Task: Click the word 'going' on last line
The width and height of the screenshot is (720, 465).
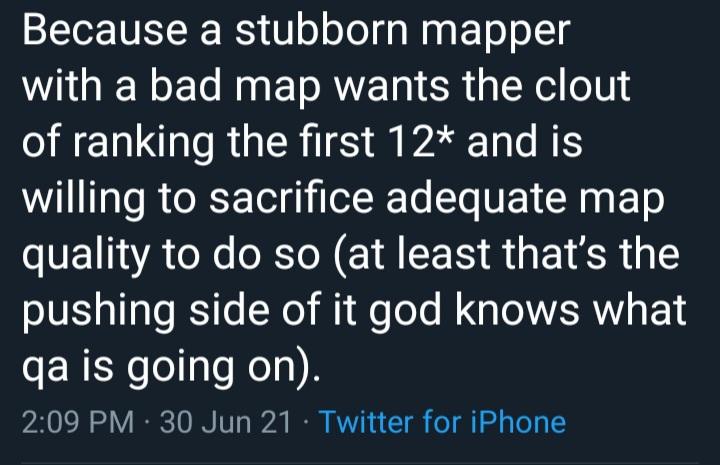Action: 180,370
